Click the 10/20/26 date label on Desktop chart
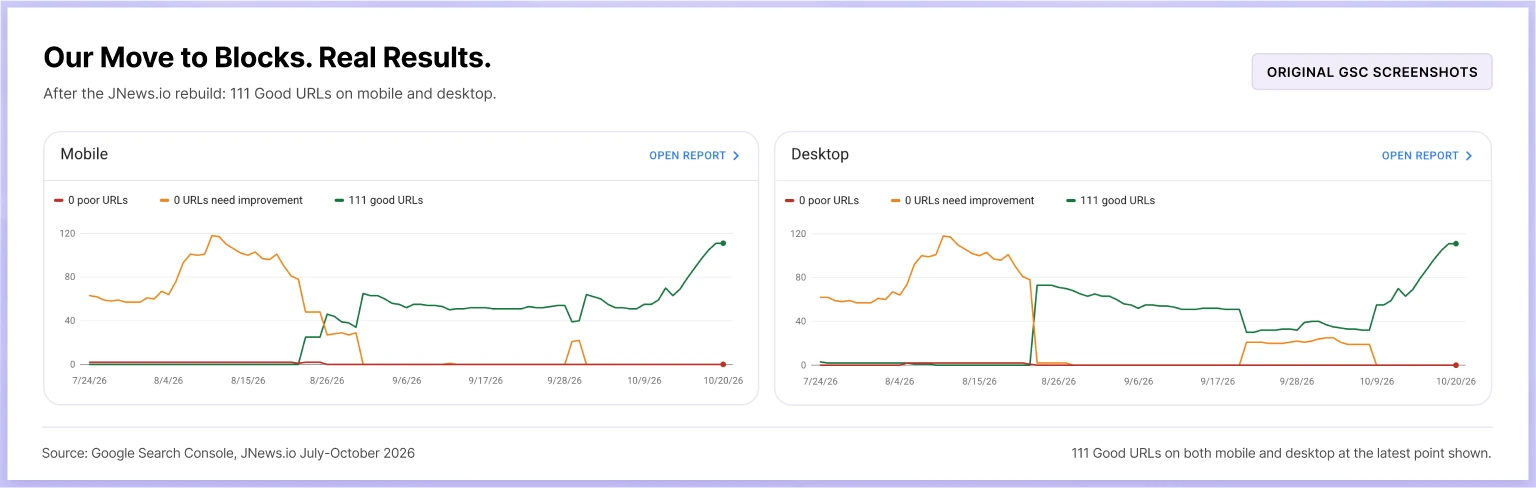 coord(1456,381)
